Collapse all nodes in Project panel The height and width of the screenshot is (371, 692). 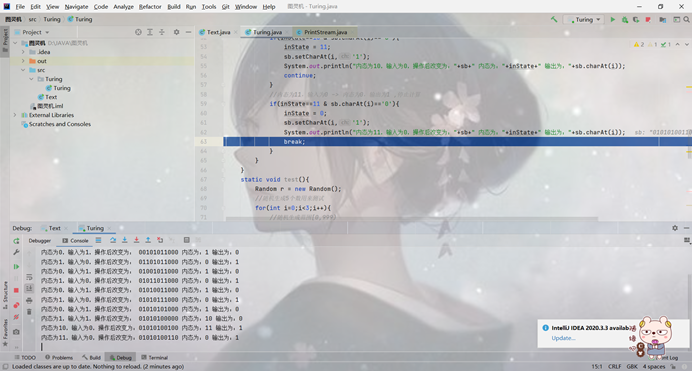pos(162,32)
